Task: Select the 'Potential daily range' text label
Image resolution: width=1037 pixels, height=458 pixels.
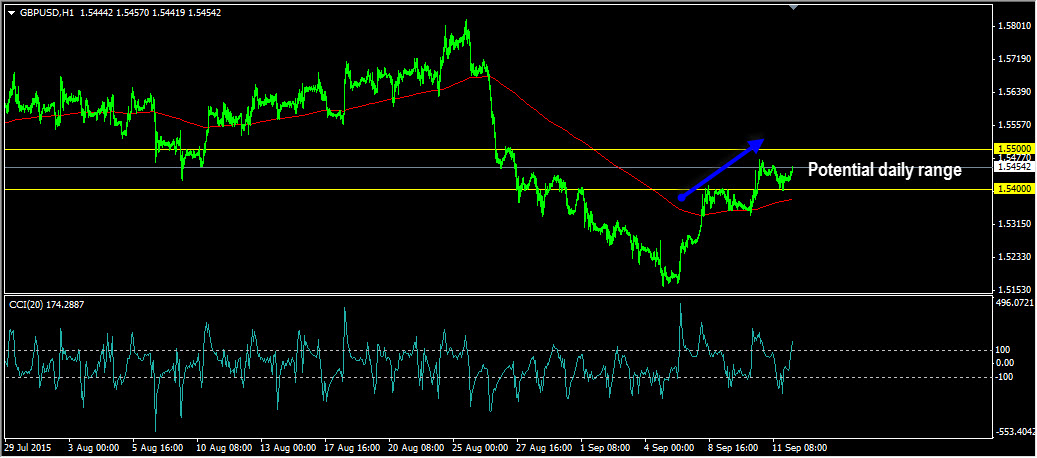Action: 885,170
